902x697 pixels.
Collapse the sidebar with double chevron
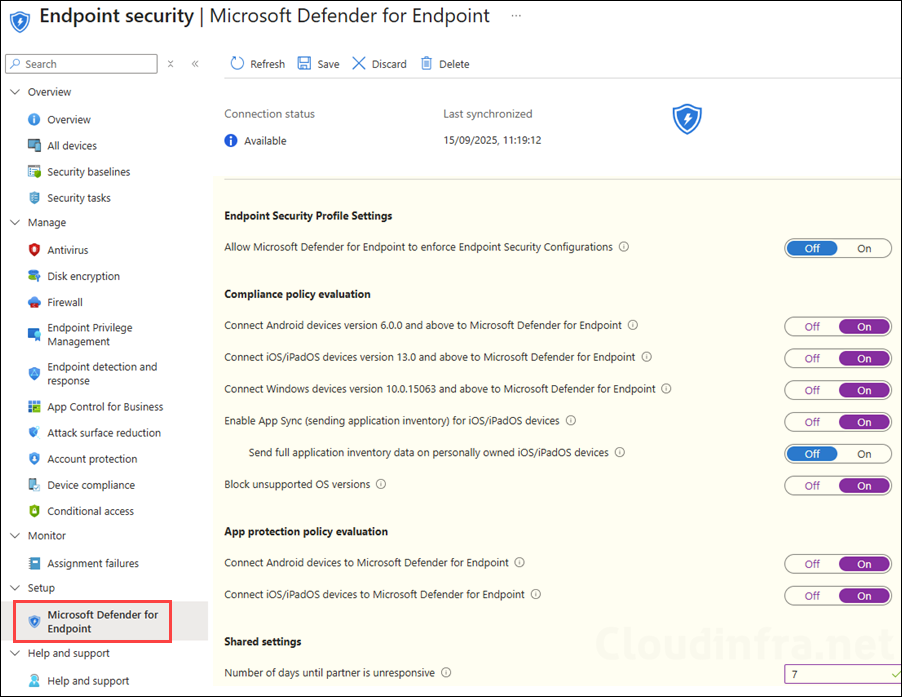coord(195,64)
